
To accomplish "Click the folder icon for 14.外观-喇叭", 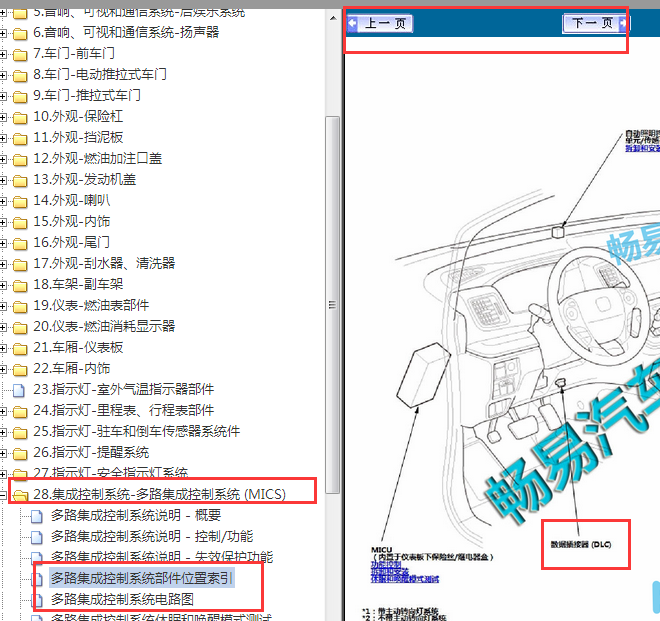I will click(x=20, y=202).
